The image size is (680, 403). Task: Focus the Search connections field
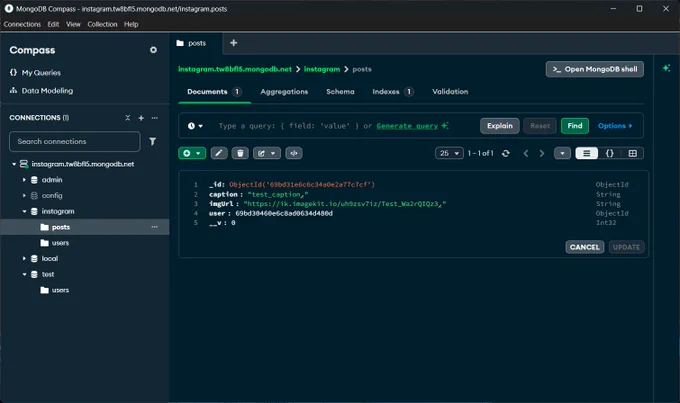point(75,141)
